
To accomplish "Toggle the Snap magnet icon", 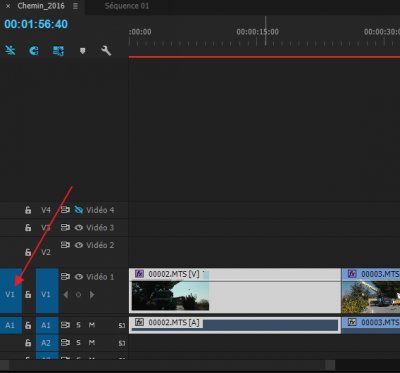I will (x=34, y=51).
